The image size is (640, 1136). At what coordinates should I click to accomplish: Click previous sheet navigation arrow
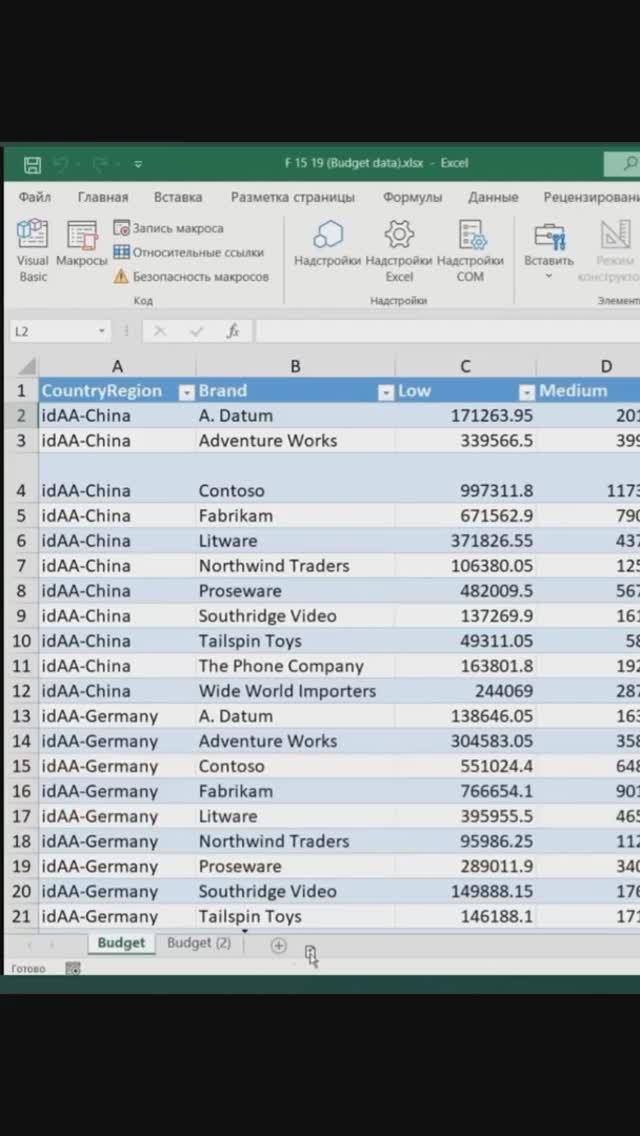(x=29, y=945)
